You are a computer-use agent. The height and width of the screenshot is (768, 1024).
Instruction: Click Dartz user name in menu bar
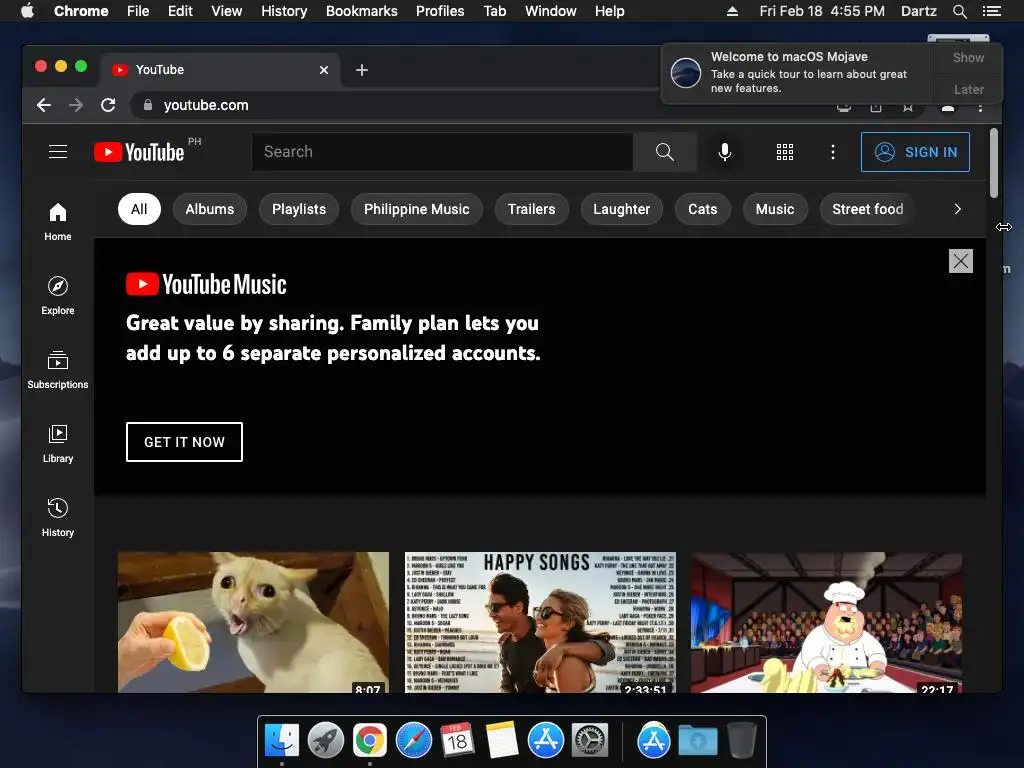pos(919,11)
